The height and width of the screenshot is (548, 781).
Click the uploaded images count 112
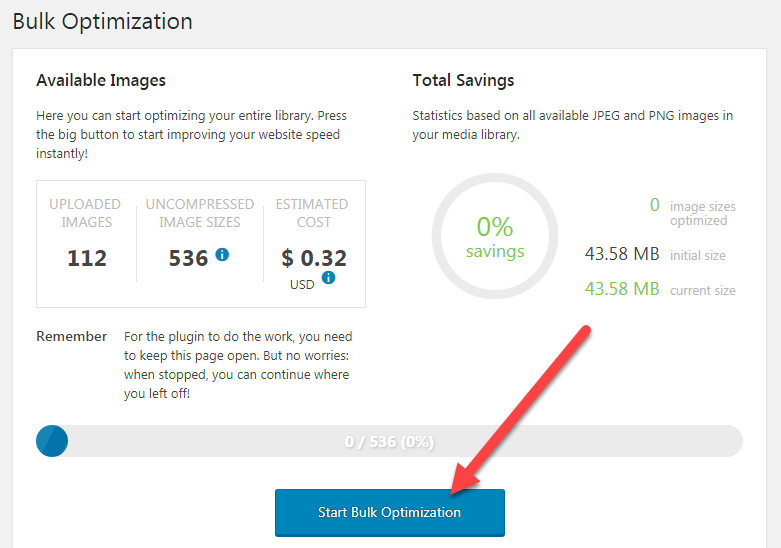87,258
